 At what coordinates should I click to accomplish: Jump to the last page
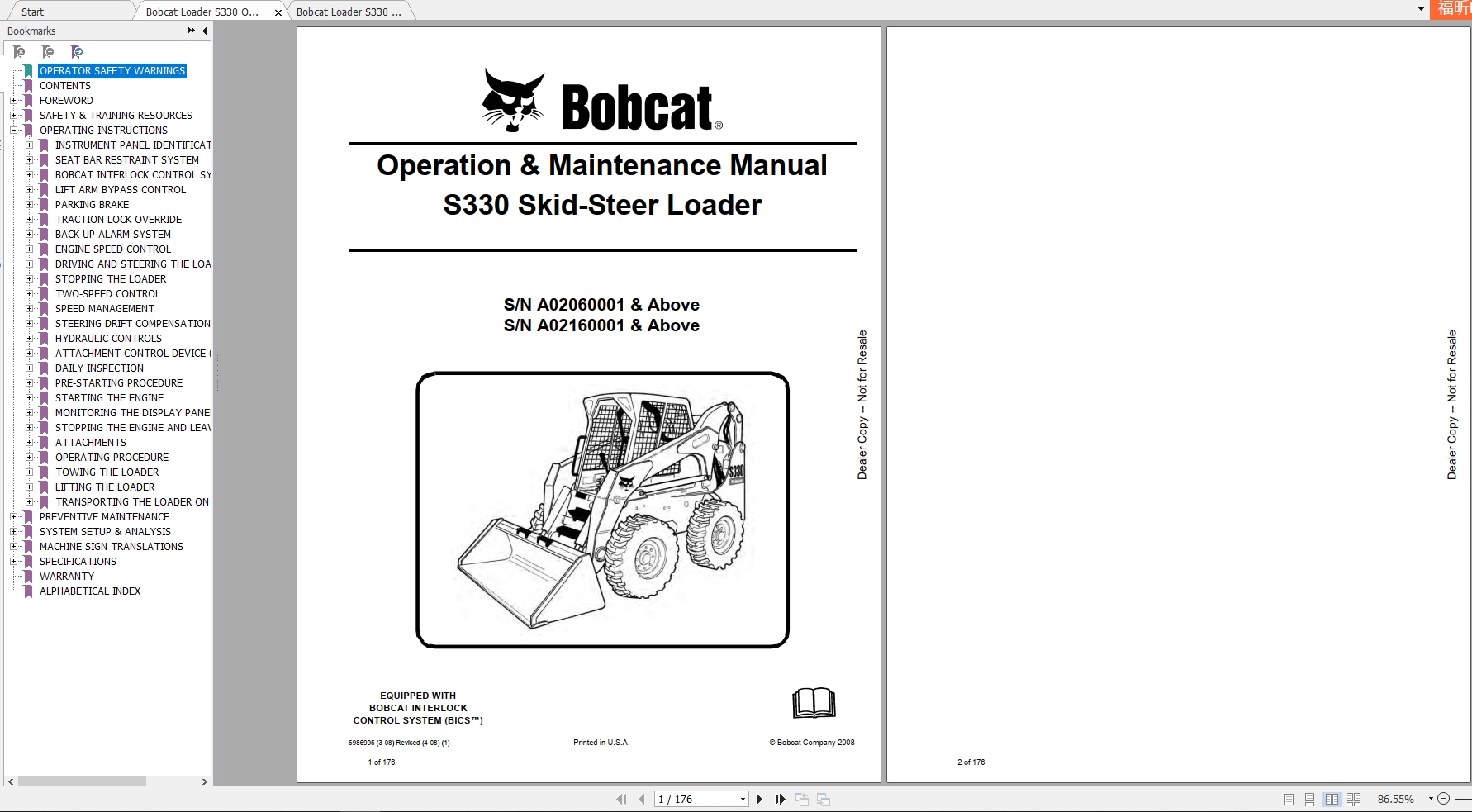[x=781, y=799]
